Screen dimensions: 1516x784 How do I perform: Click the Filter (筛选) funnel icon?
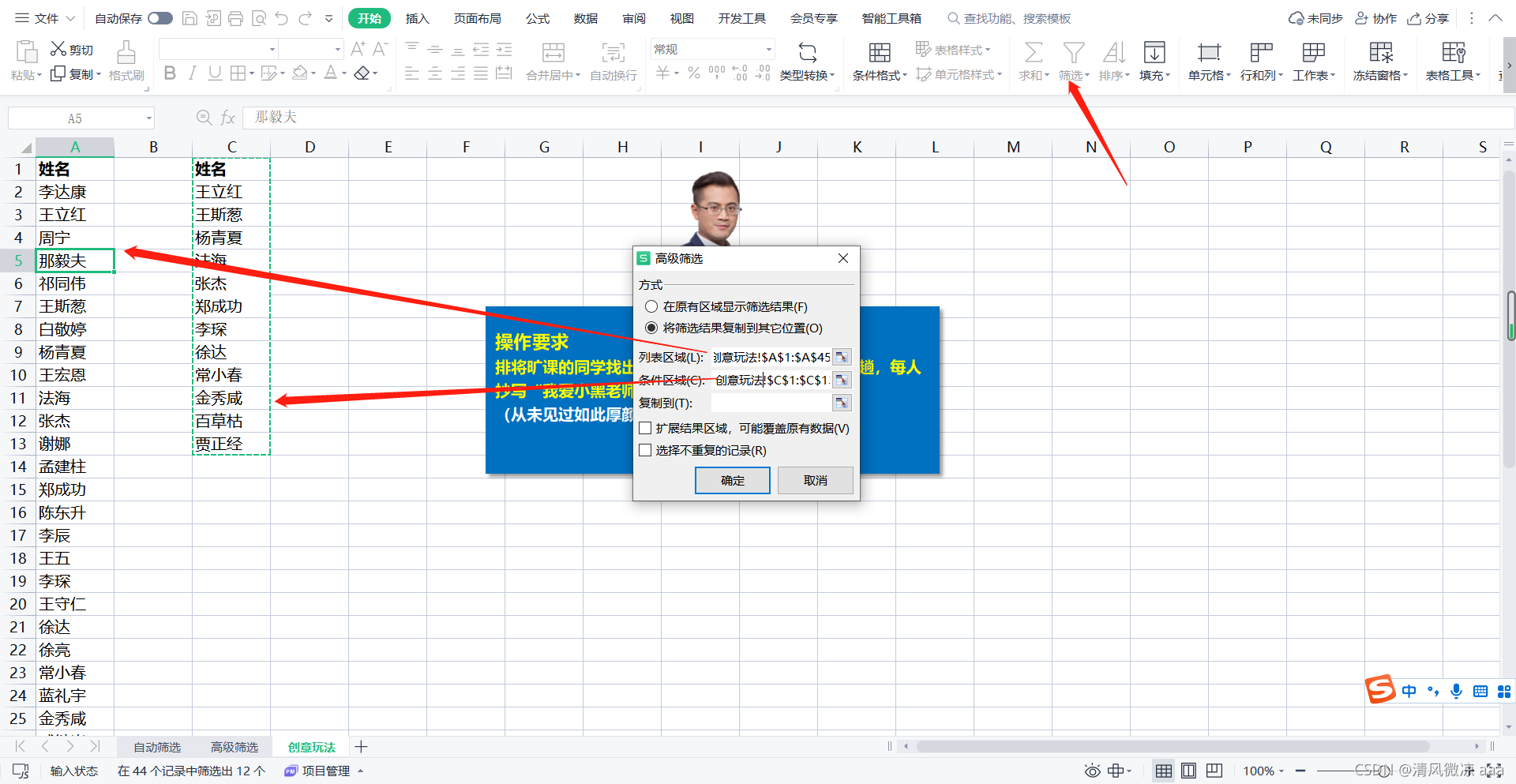pos(1073,52)
